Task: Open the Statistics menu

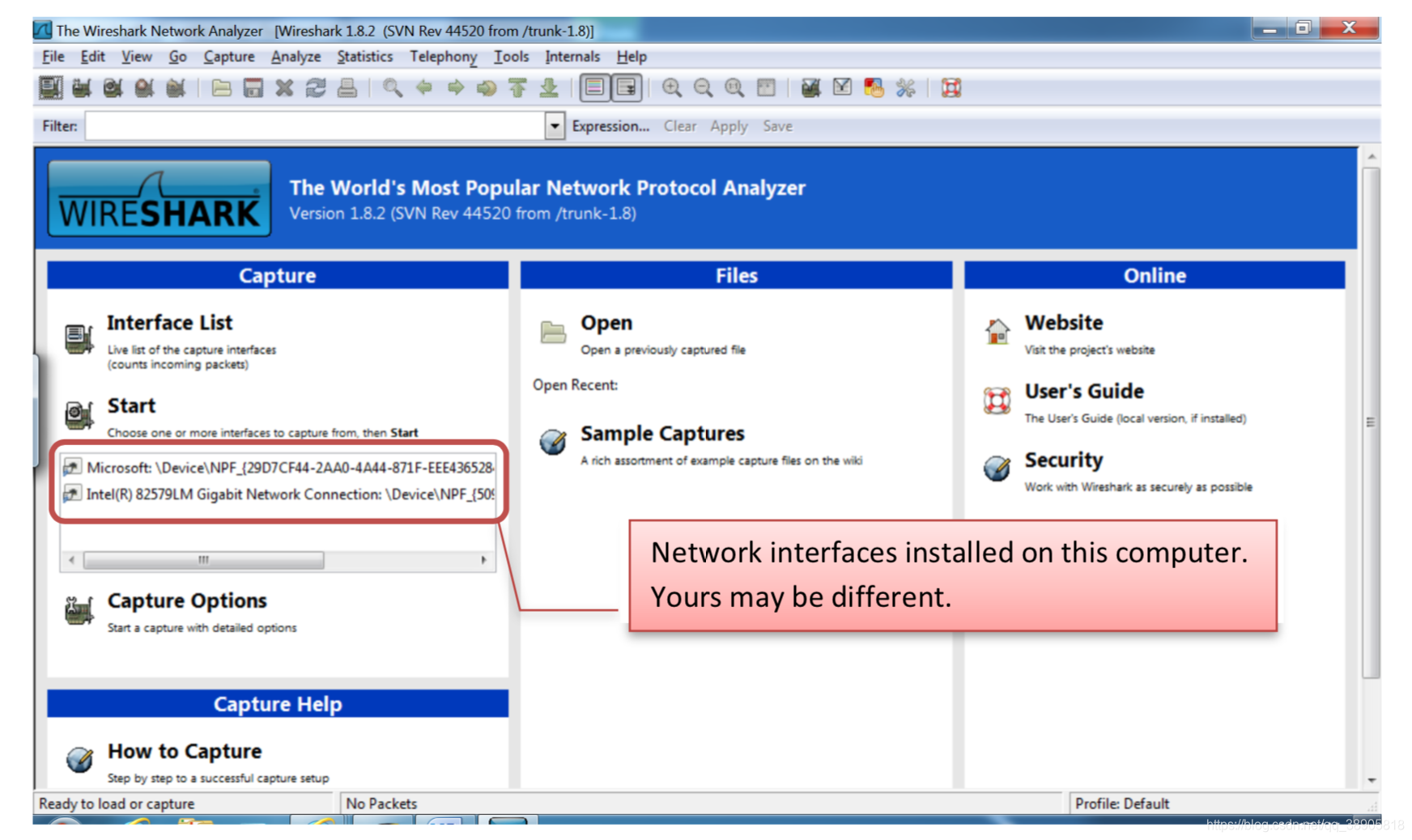Action: click(x=364, y=56)
